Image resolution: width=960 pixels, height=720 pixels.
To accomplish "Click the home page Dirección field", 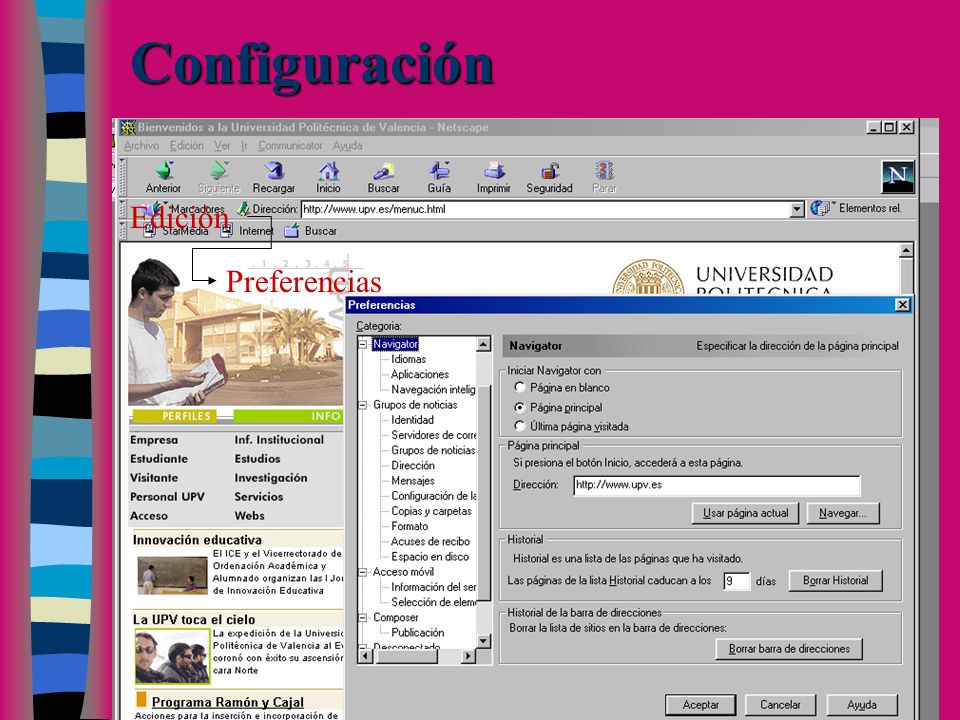I will (717, 485).
